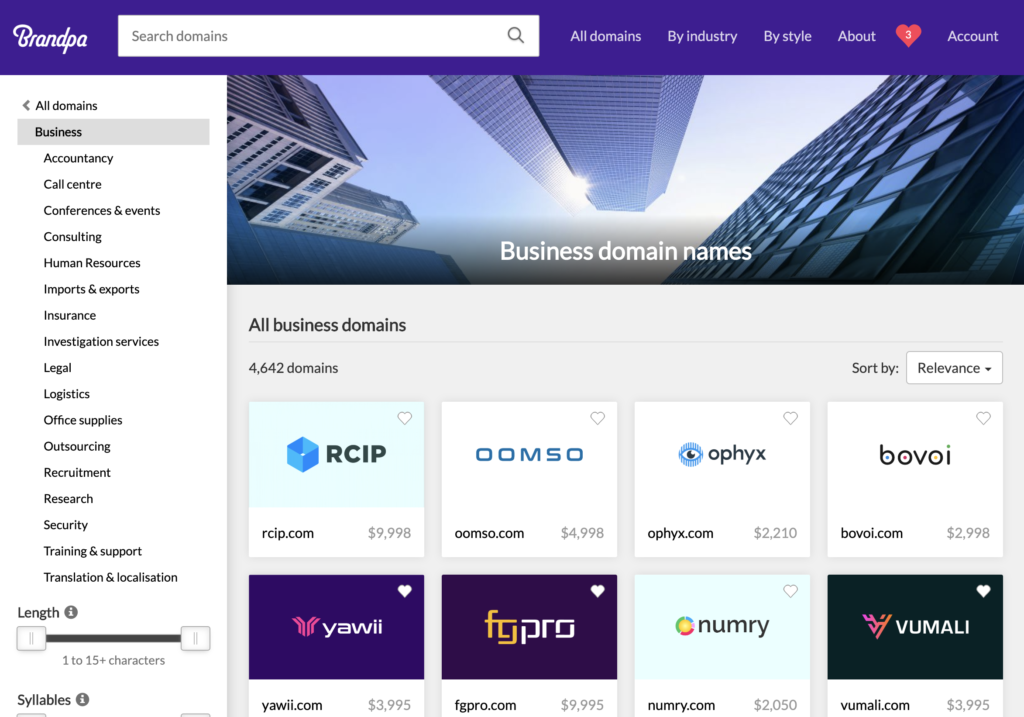Open the ophyx logo thumbnail
Viewport: 1024px width, 717px height.
click(x=722, y=454)
